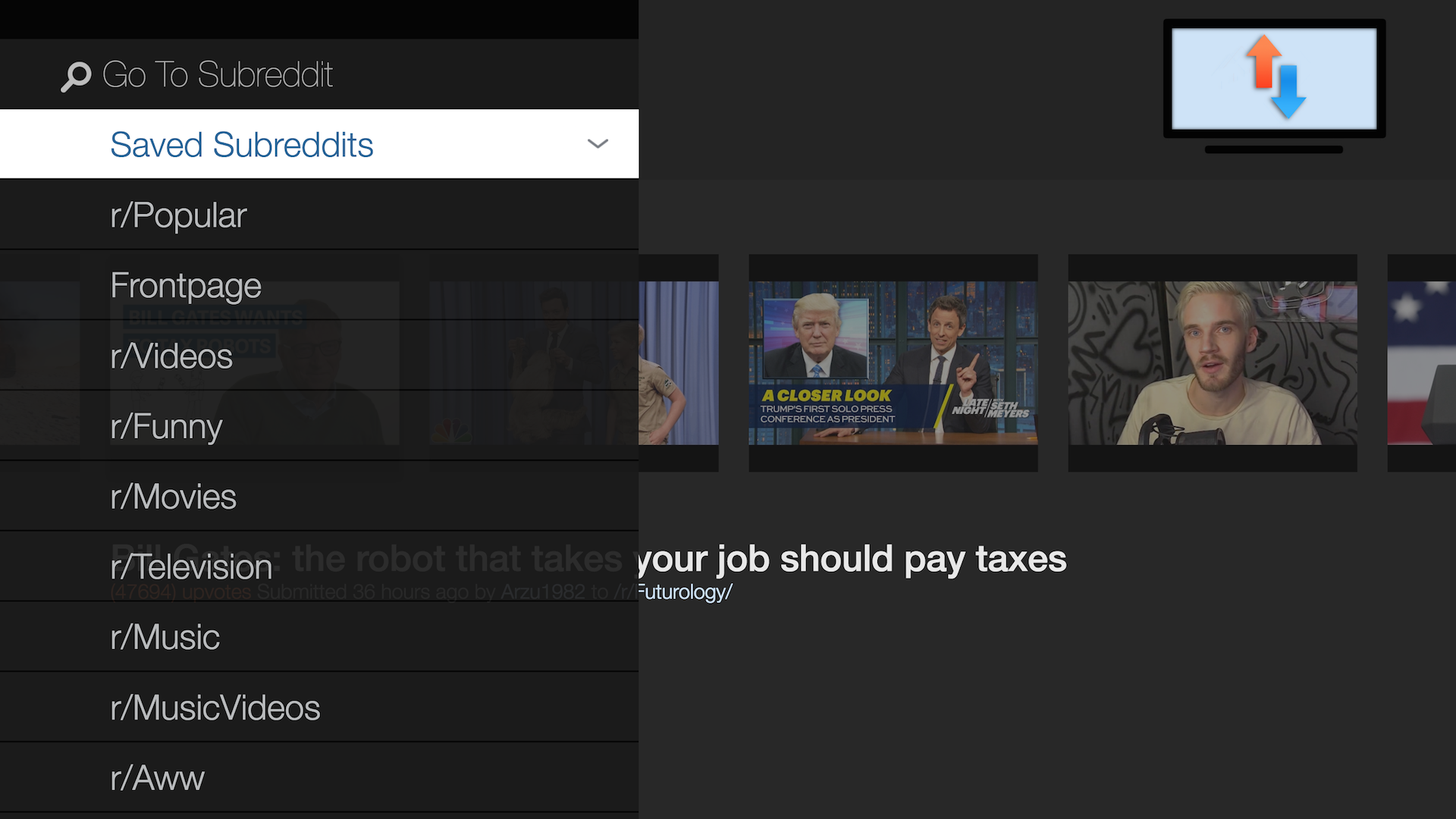Play the Seth Meyers Closer Look video
This screenshot has width=1456, height=819.
(893, 362)
